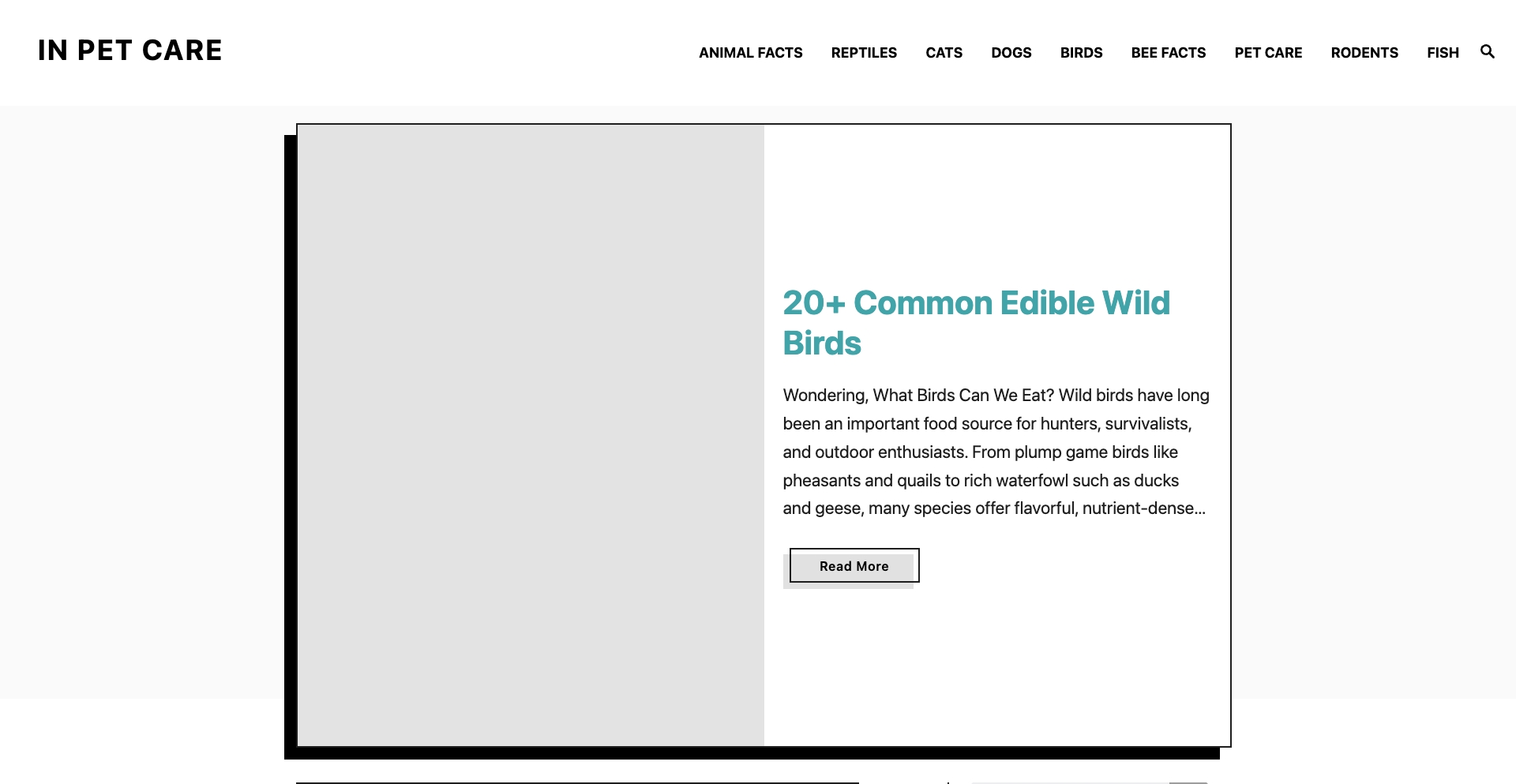Open the BEE FACTS page
Viewport: 1516px width, 784px height.
point(1168,52)
